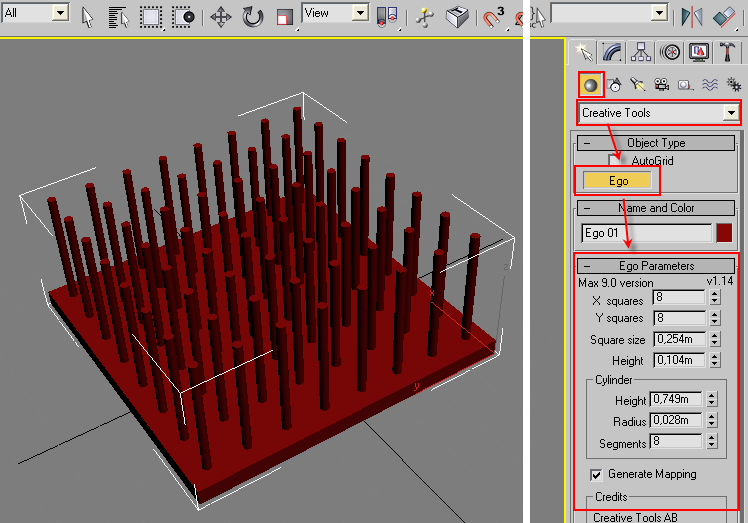
Task: Open the All selection filter dropdown
Action: pyautogui.click(x=36, y=13)
